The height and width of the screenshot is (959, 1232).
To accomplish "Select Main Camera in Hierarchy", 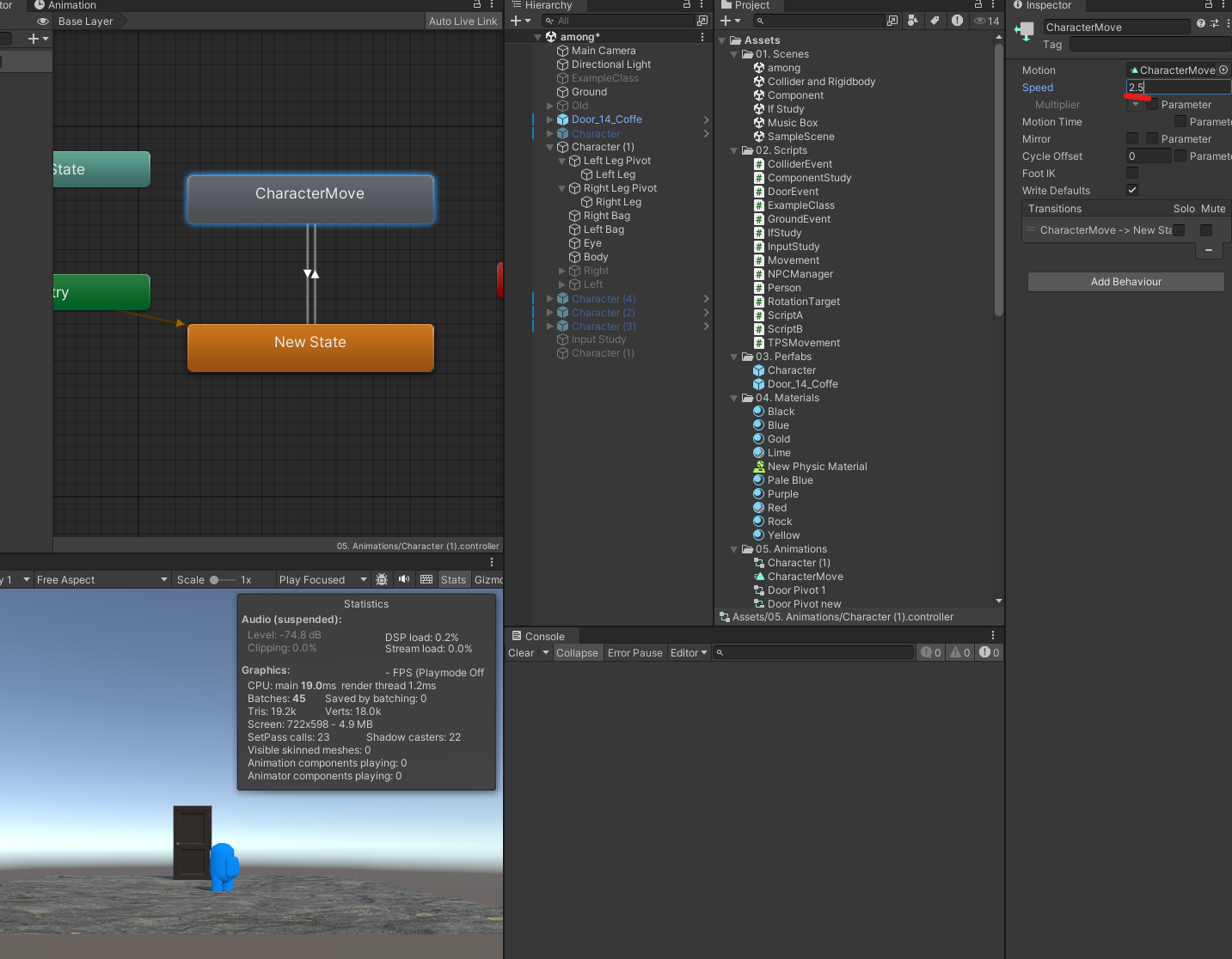I will click(x=604, y=51).
